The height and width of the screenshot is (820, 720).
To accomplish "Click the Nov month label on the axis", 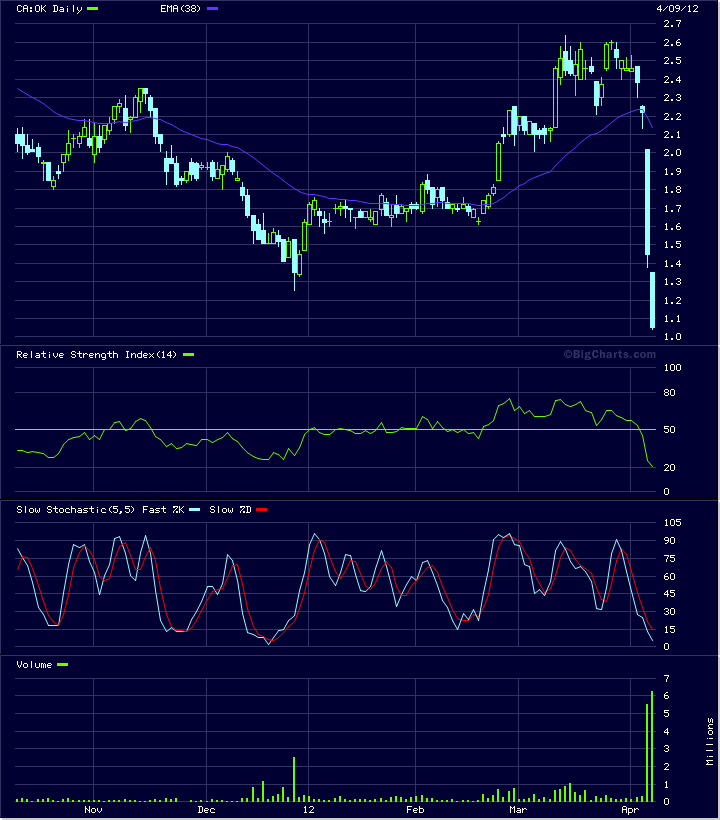I will 93,810.
